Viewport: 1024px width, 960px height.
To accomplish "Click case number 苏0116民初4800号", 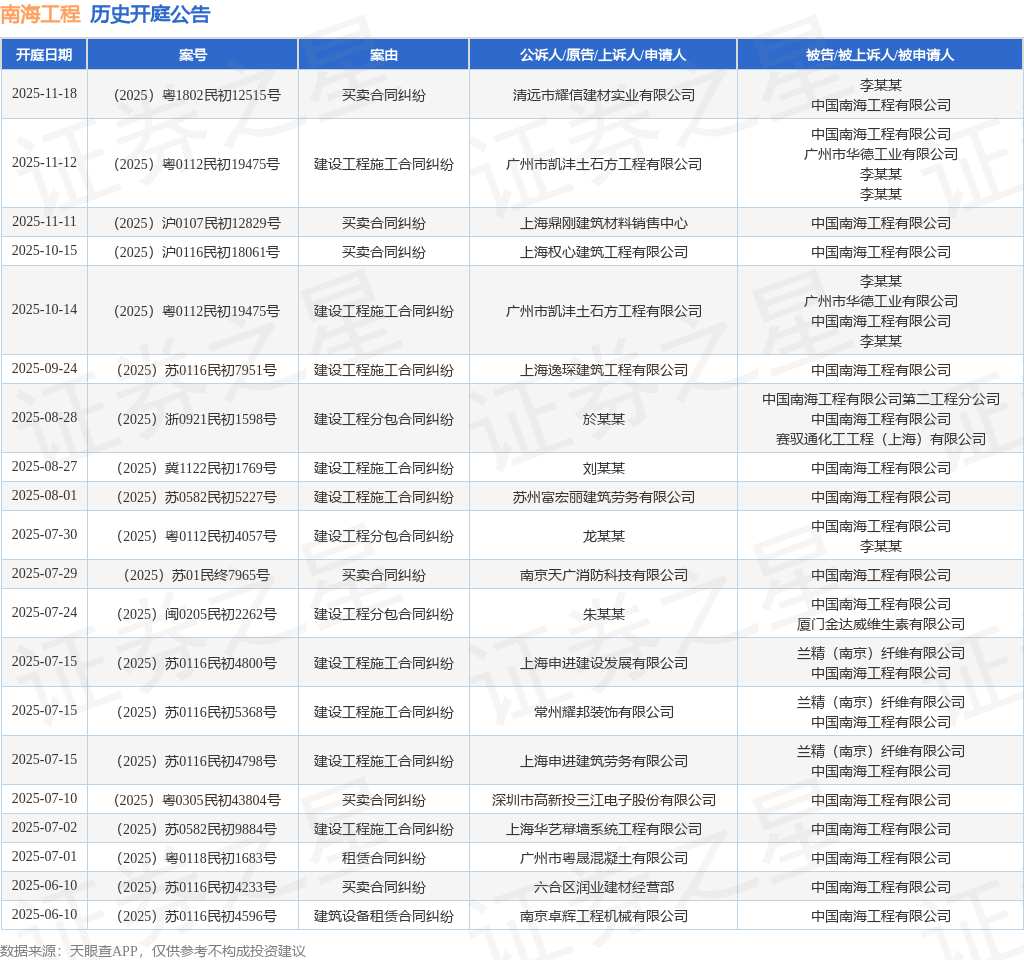I will (197, 664).
